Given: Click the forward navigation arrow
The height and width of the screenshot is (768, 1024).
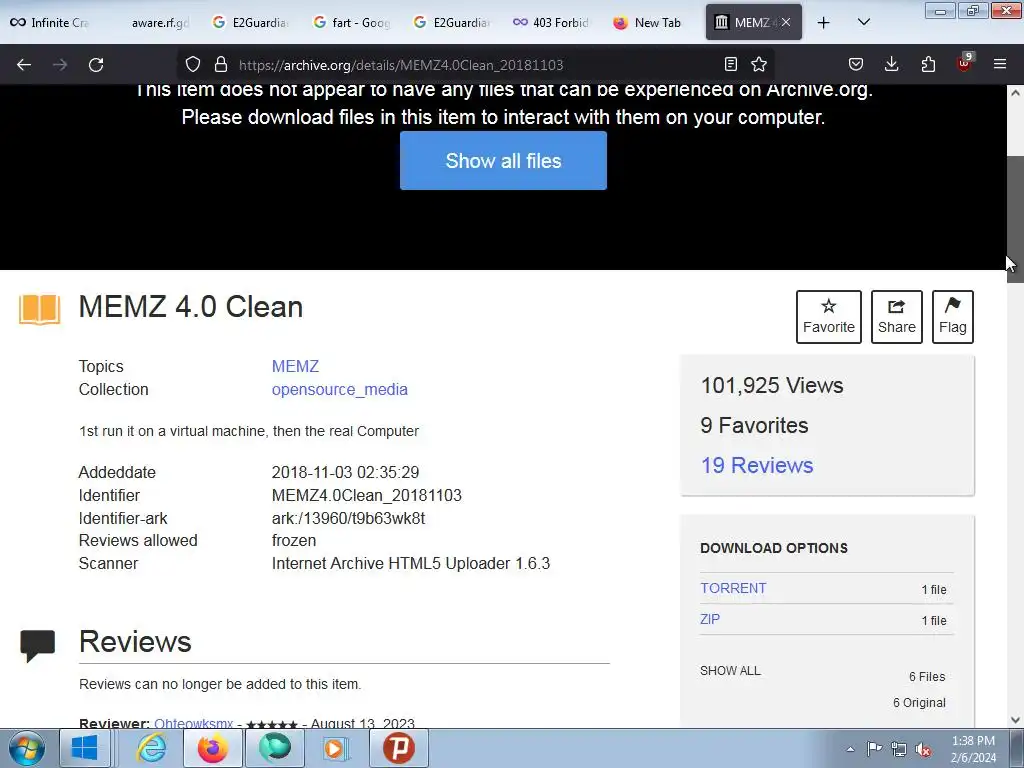Looking at the screenshot, I should pos(60,65).
